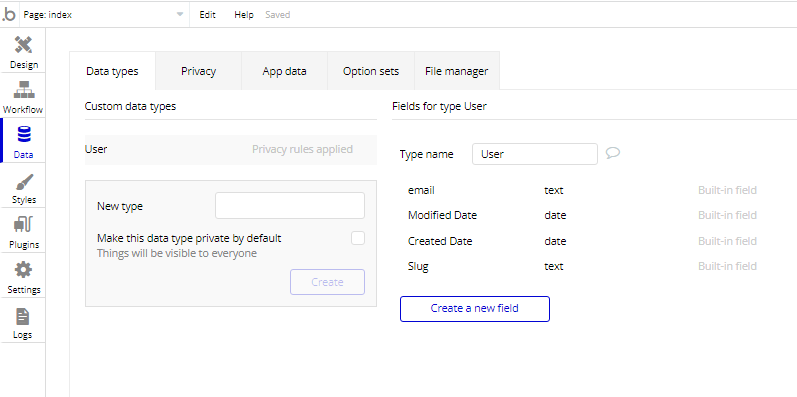Click the Create button for new type

pyautogui.click(x=327, y=282)
